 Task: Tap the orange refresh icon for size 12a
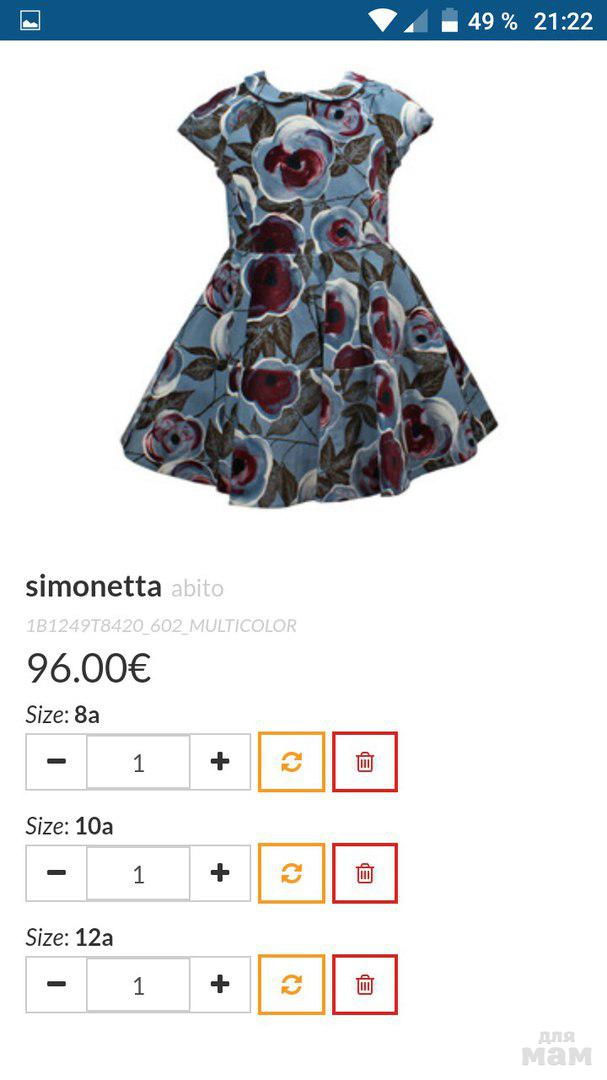pos(291,985)
